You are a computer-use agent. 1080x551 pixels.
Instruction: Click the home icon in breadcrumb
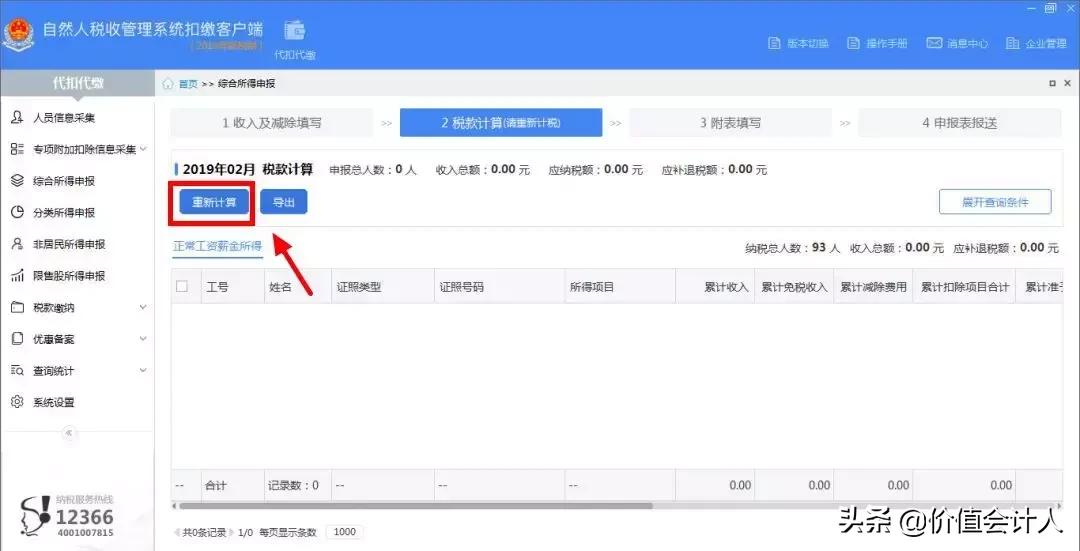point(167,84)
